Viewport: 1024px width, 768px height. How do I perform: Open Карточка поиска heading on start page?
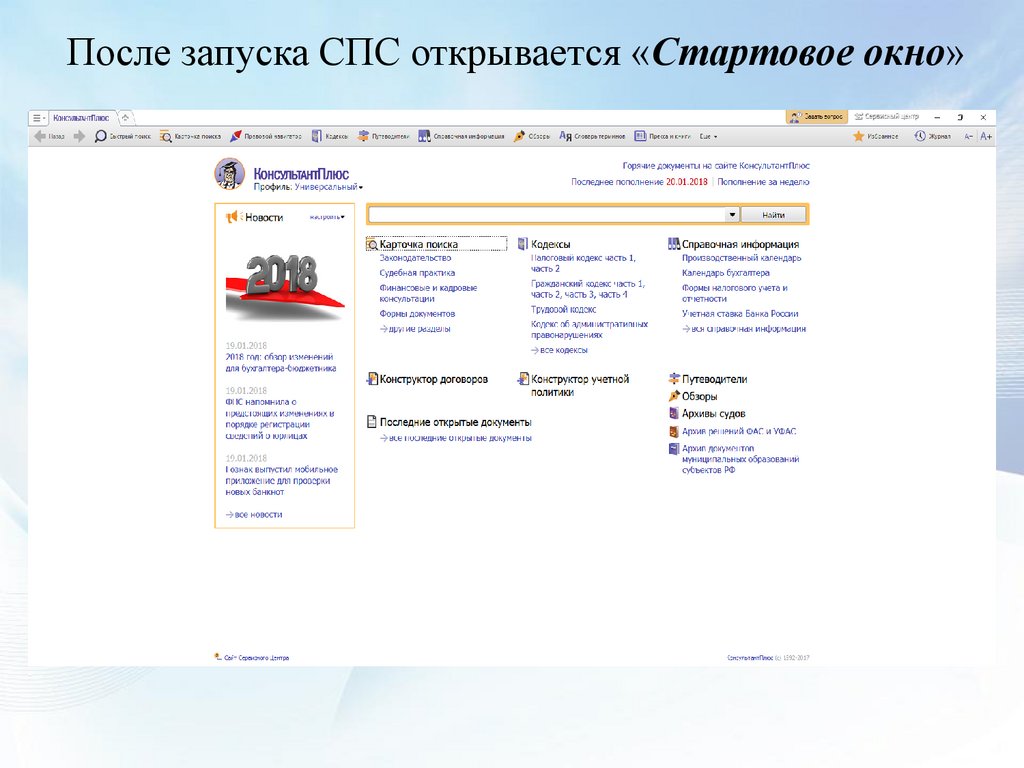(x=419, y=244)
